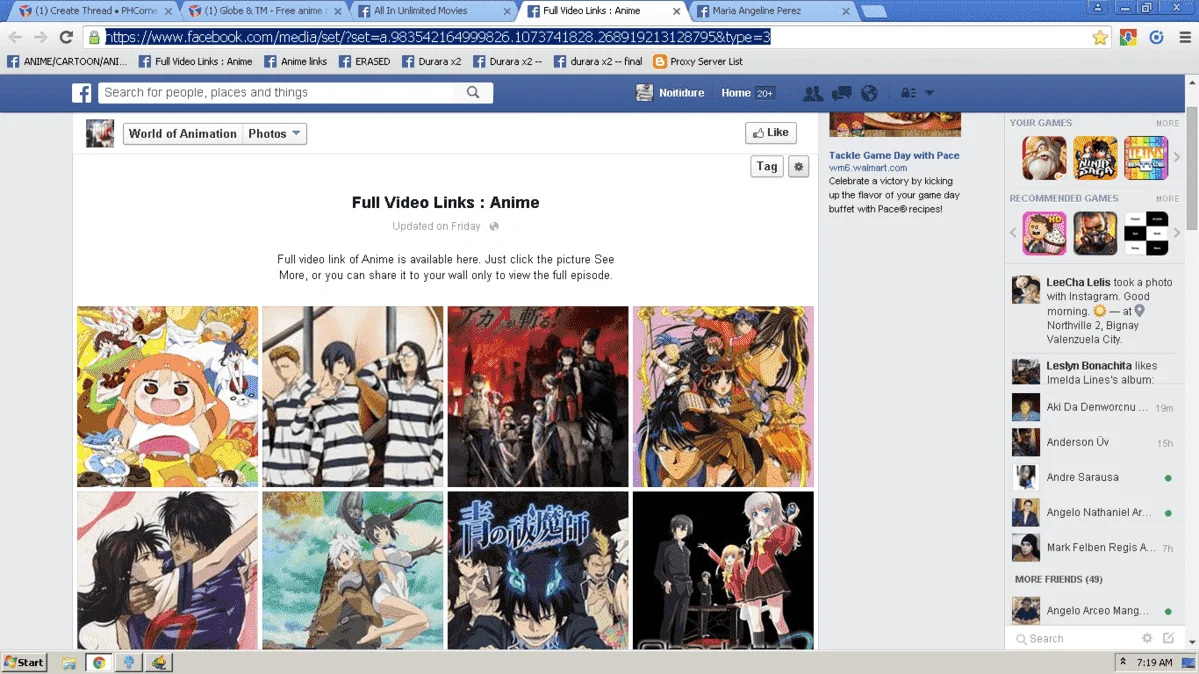Open the Ninja Saga game icon
Screen dimensions: 1199x674
[x=1095, y=158]
